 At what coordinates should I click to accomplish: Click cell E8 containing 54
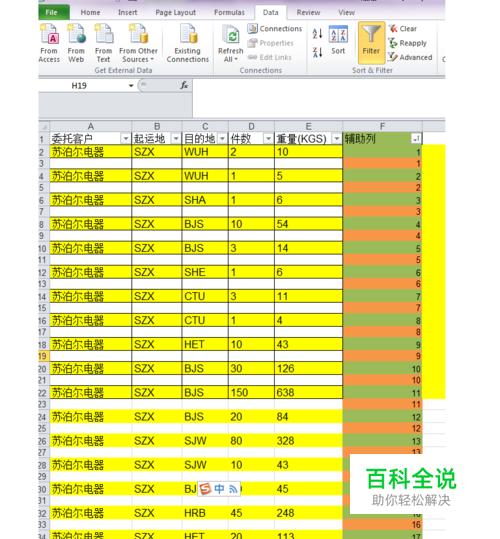[x=309, y=224]
